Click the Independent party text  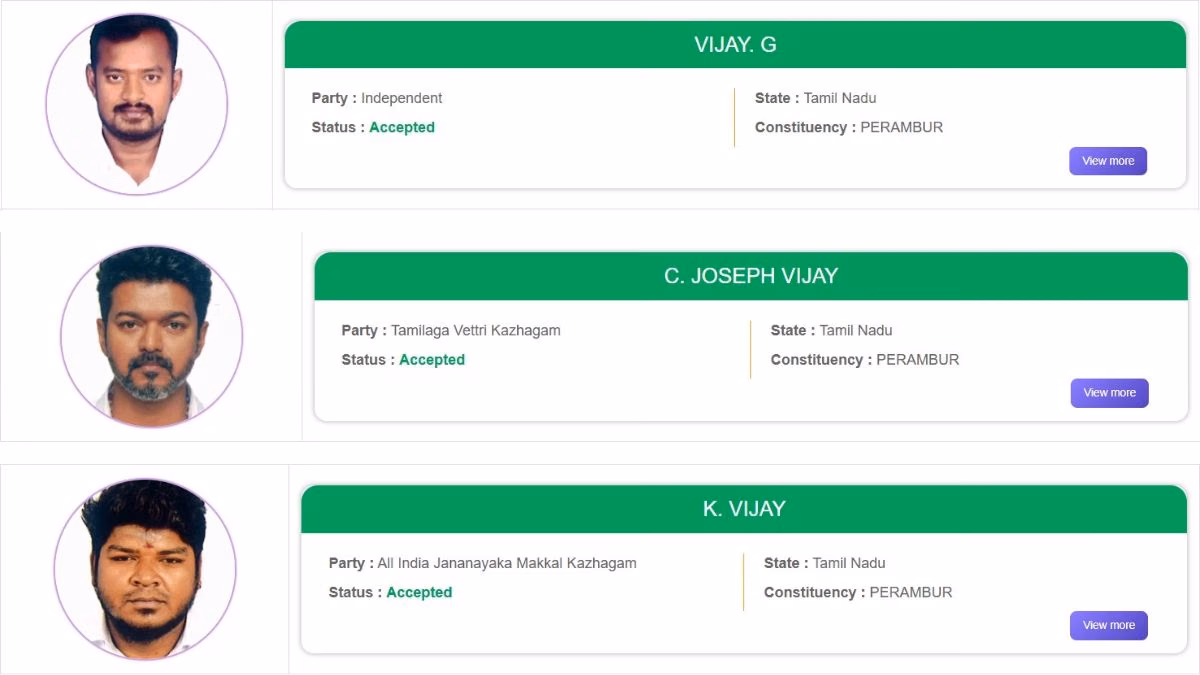(x=401, y=98)
